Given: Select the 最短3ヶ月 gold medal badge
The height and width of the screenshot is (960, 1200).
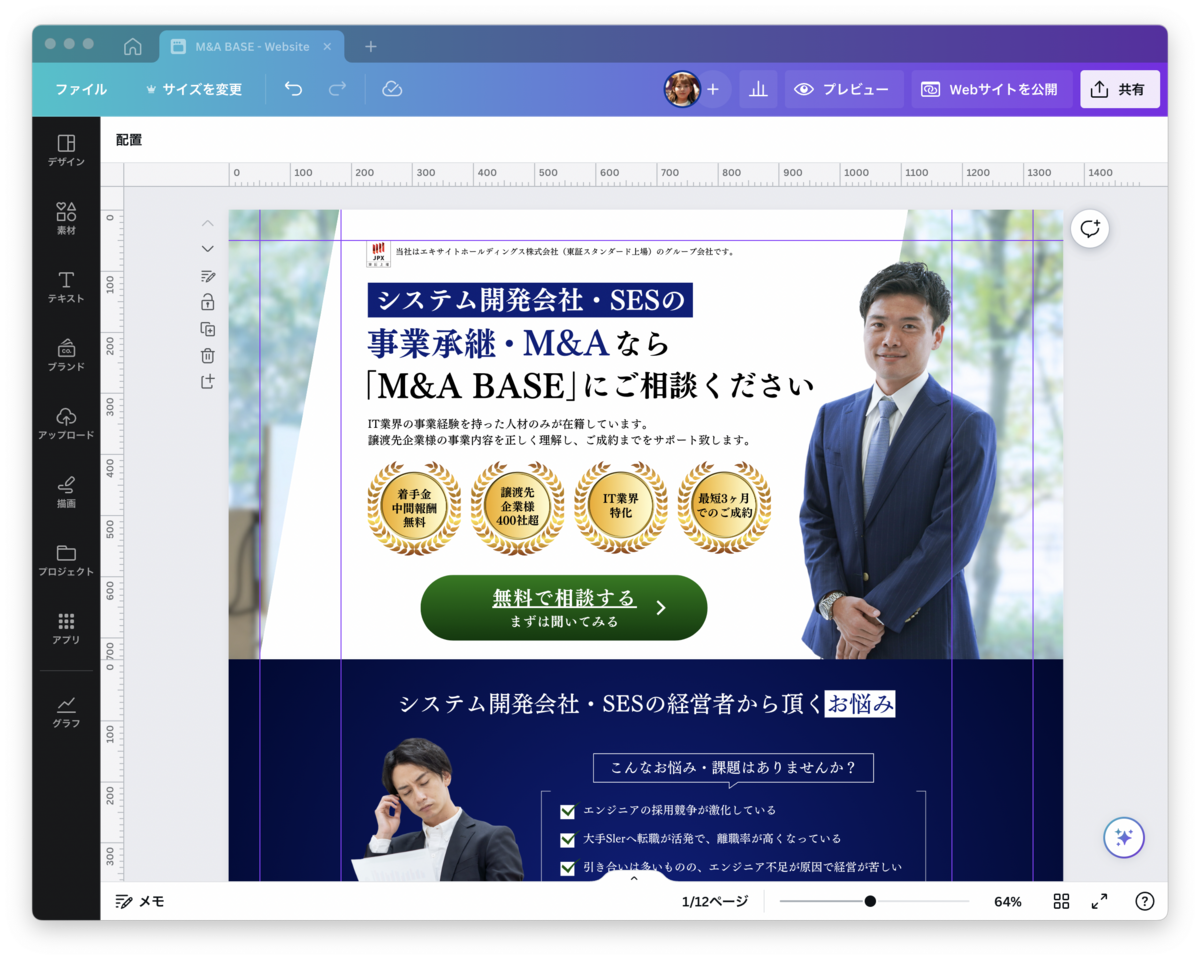Looking at the screenshot, I should coord(724,508).
